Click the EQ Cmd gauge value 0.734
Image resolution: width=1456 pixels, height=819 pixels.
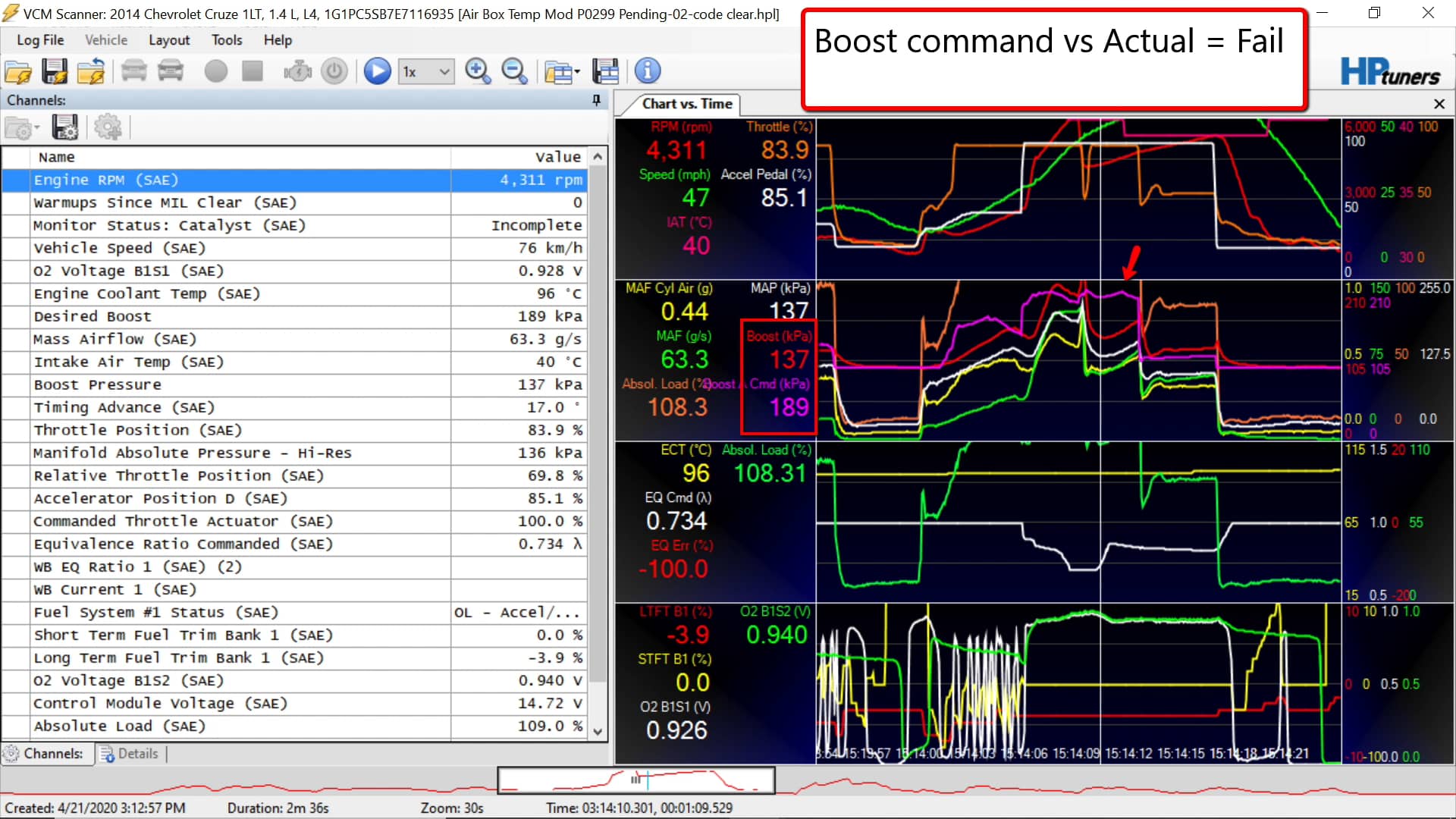click(676, 521)
